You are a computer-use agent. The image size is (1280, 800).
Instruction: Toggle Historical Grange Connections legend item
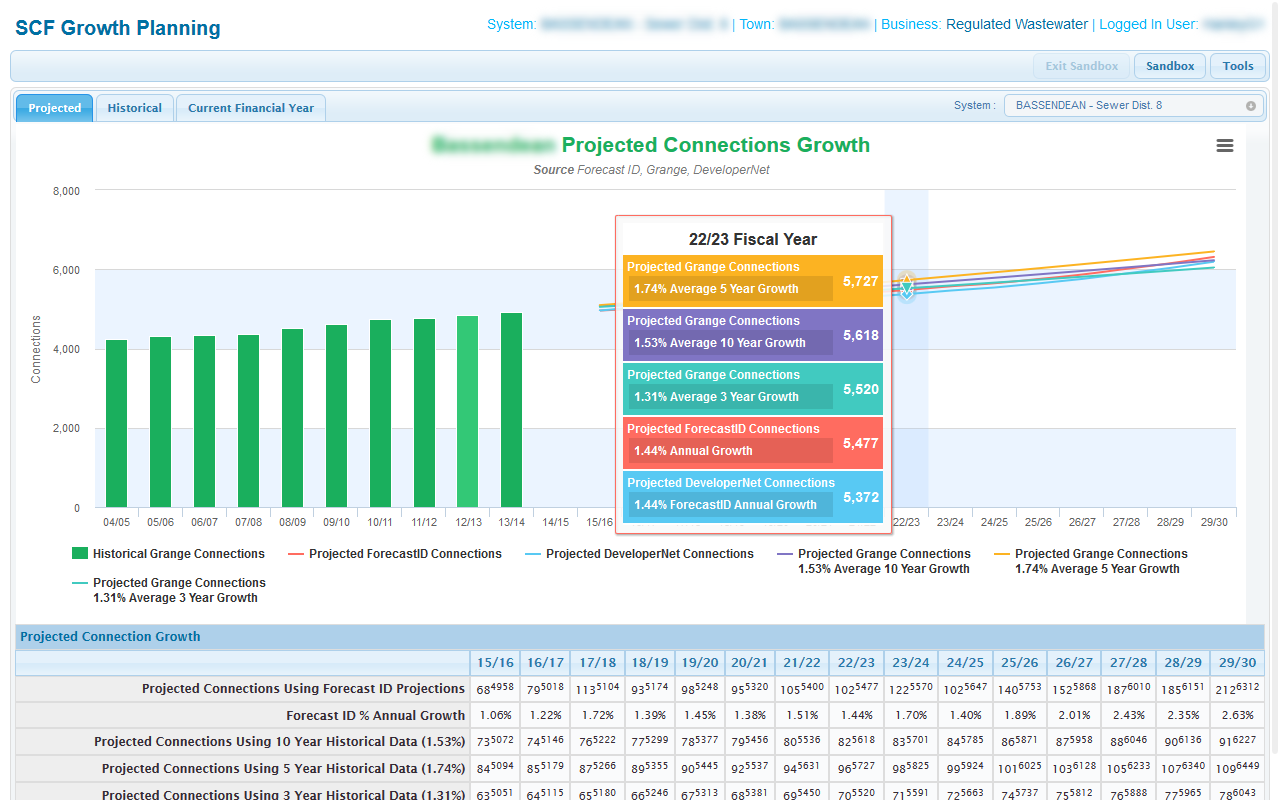168,554
